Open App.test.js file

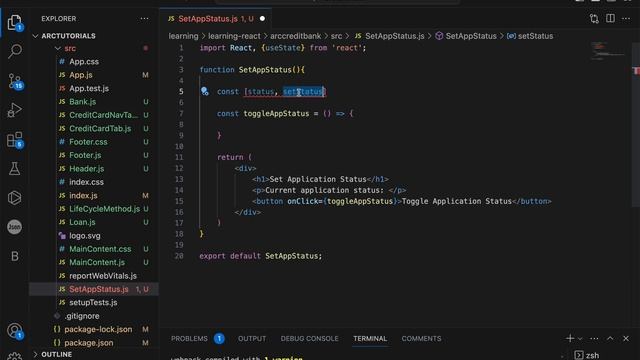click(x=89, y=89)
